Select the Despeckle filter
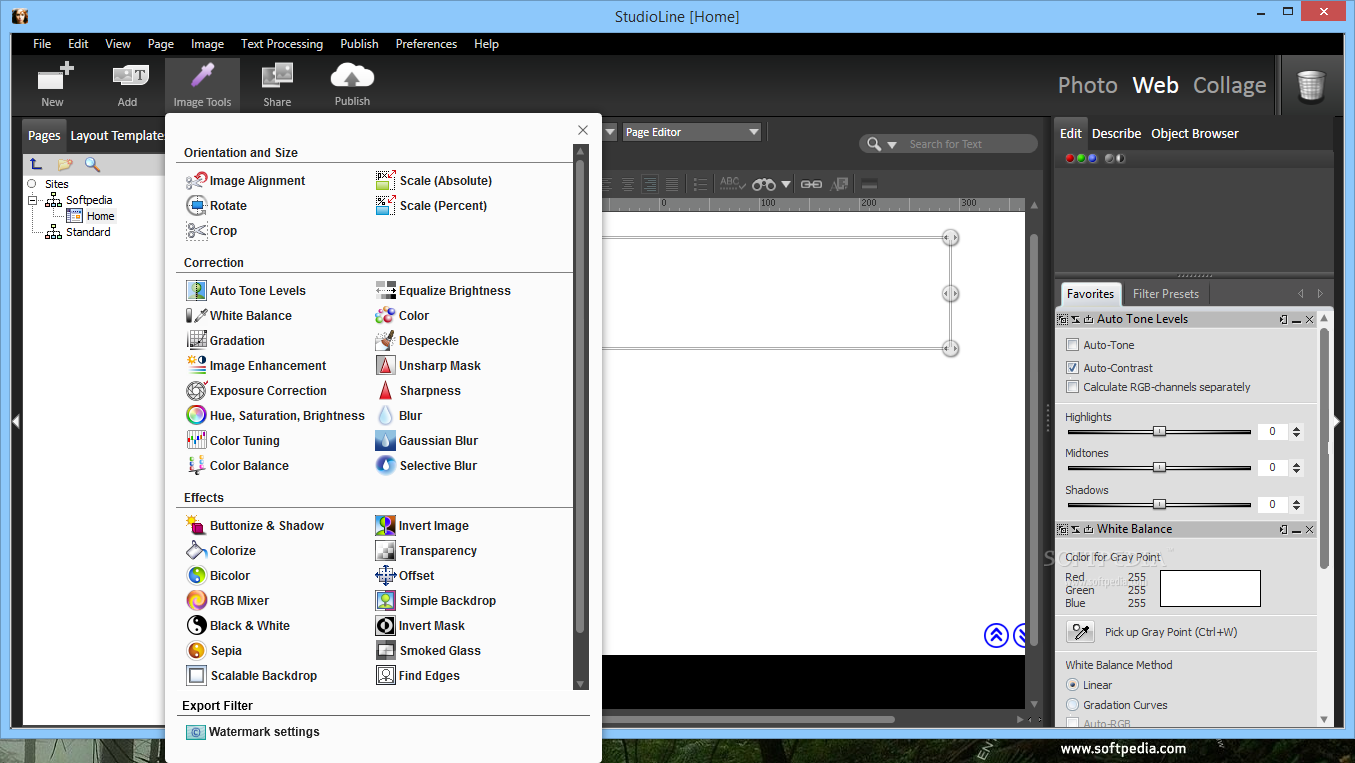1355x763 pixels. (417, 341)
